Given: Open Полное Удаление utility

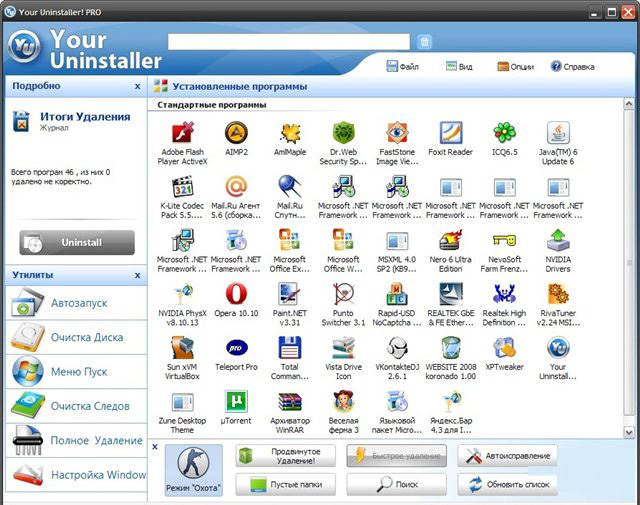Looking at the screenshot, I should click(76, 440).
